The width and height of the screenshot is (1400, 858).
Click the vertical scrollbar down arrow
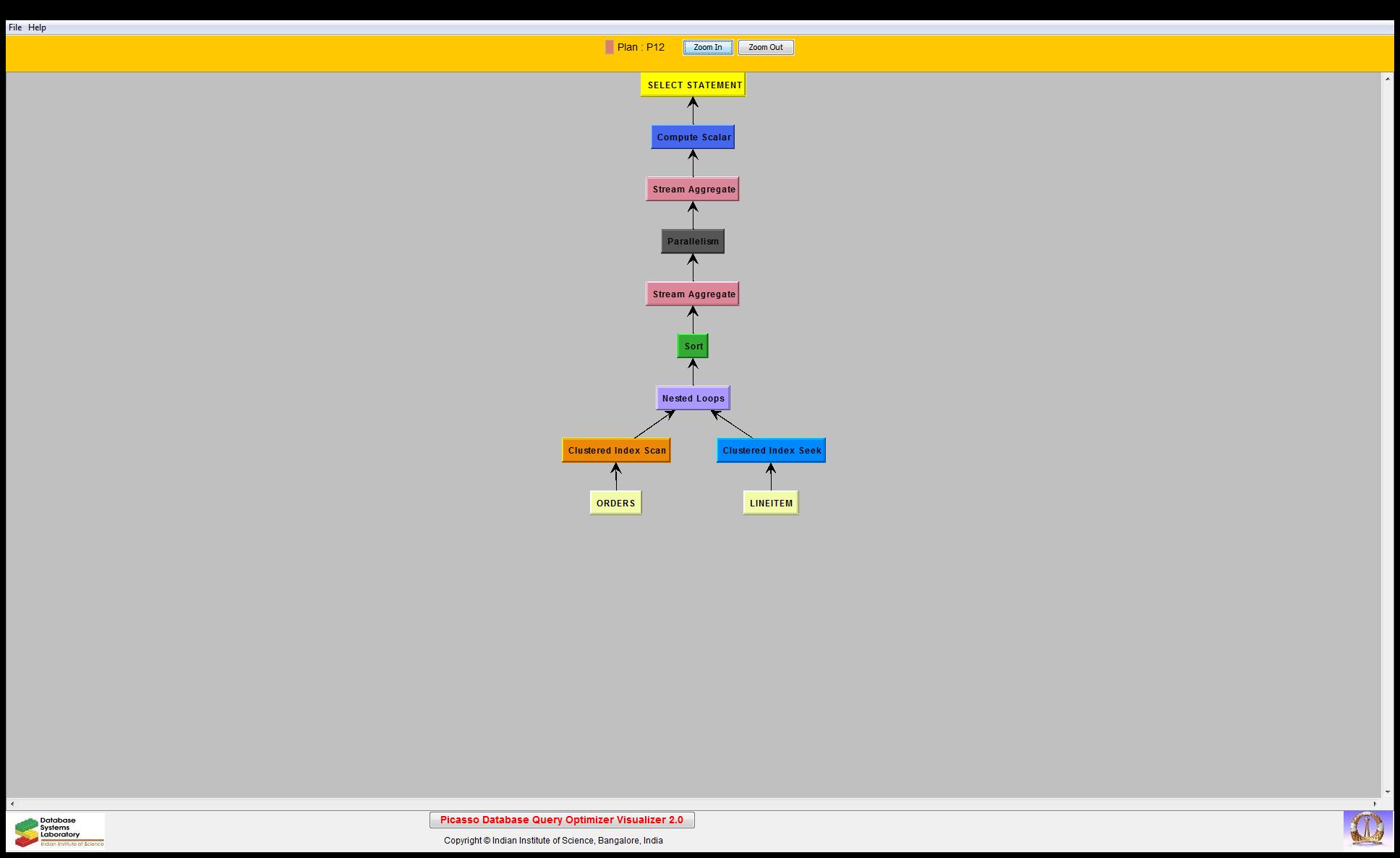1387,792
